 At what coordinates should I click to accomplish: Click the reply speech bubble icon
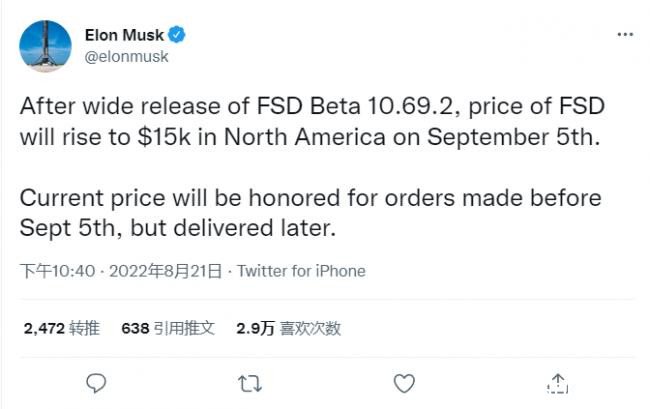pyautogui.click(x=96, y=383)
